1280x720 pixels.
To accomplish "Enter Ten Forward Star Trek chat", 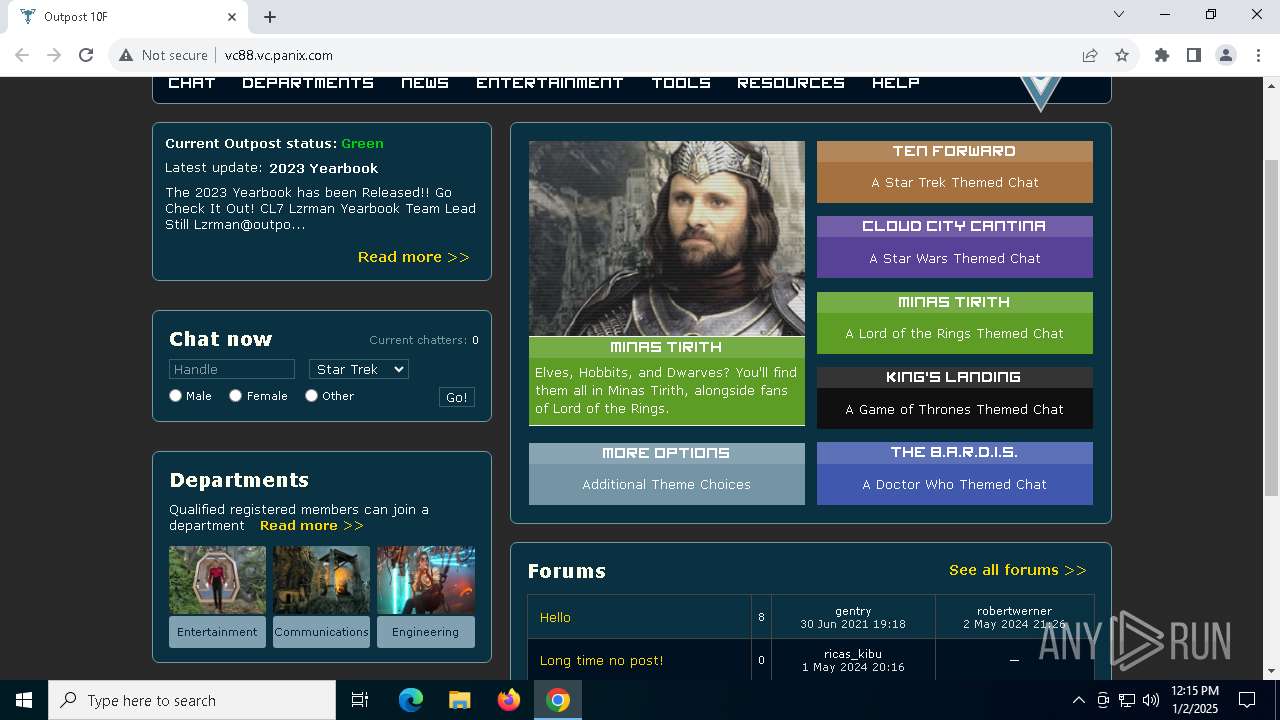I will point(955,172).
